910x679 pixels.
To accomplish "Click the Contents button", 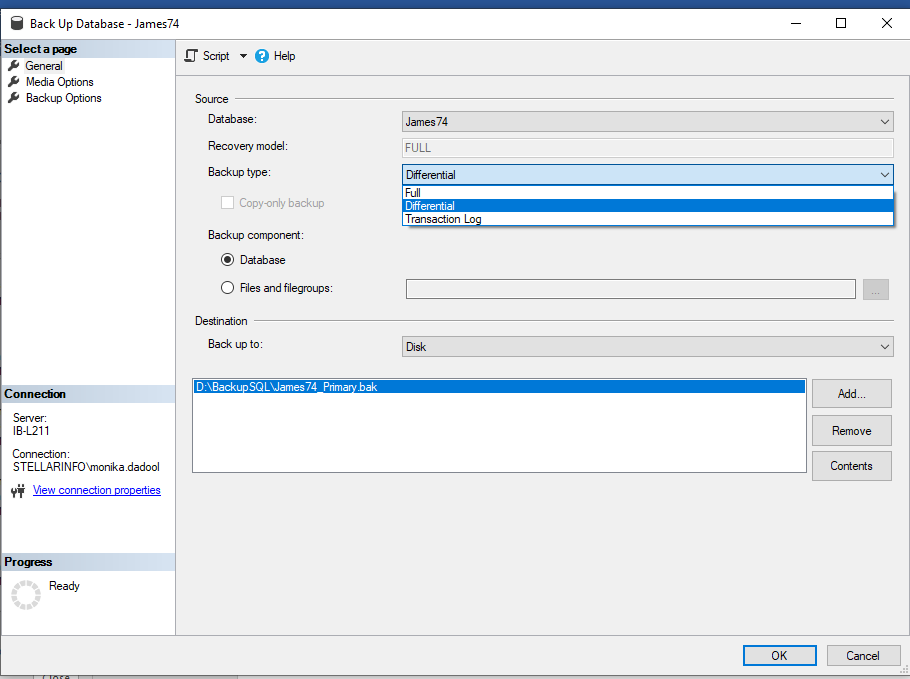I will tap(851, 466).
